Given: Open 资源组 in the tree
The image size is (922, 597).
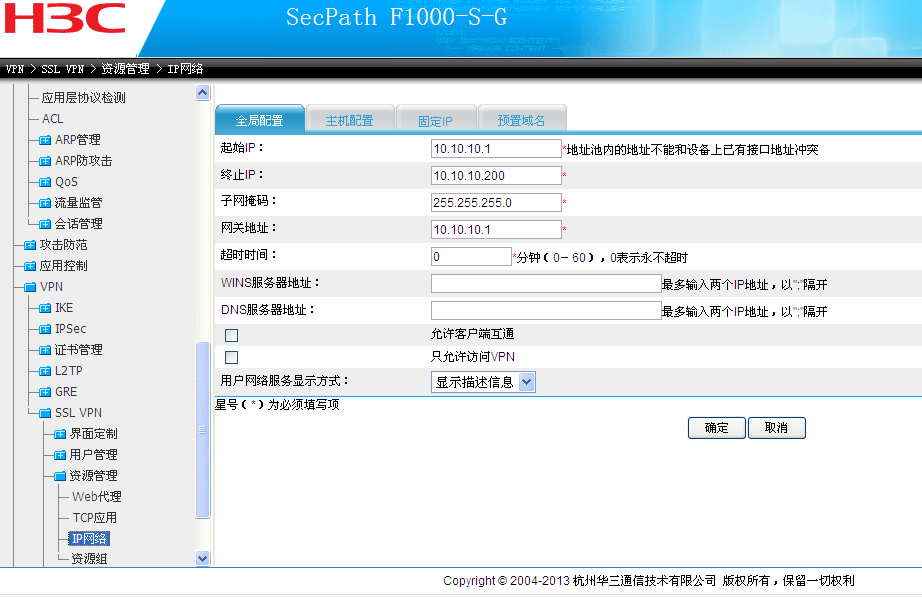Looking at the screenshot, I should [89, 559].
